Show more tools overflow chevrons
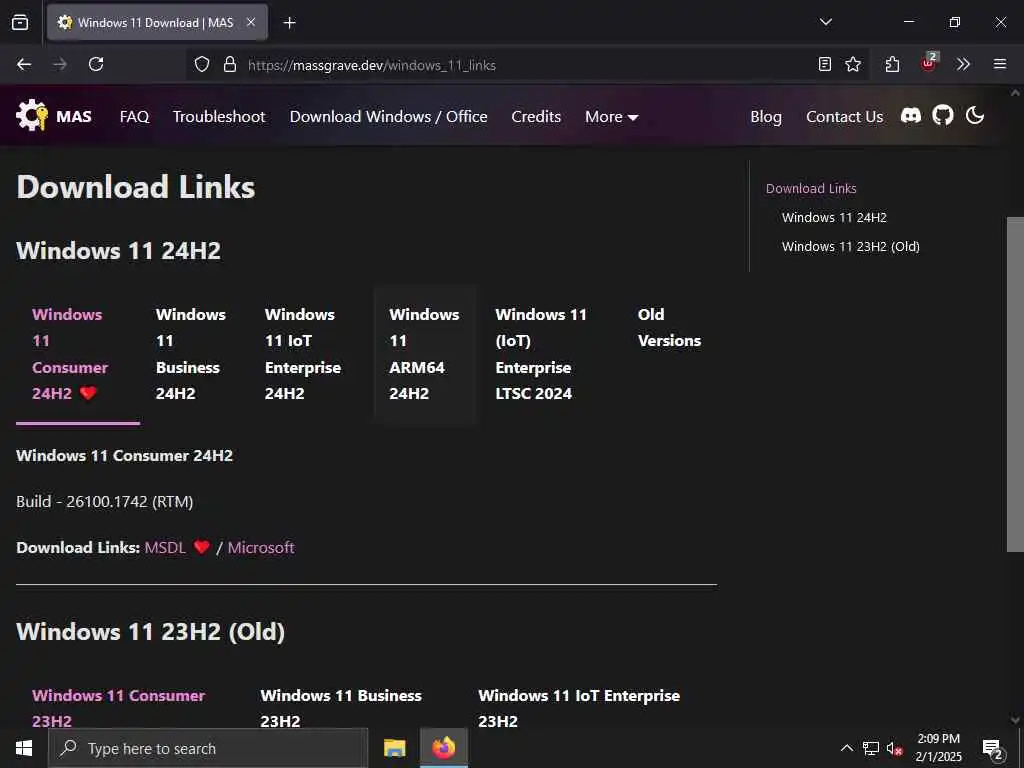 [x=963, y=64]
